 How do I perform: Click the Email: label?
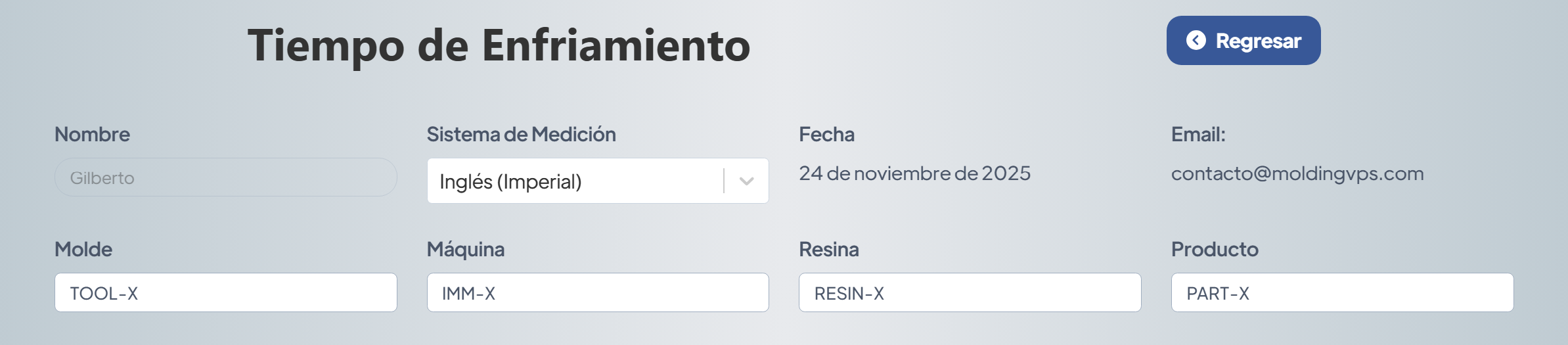[1198, 134]
